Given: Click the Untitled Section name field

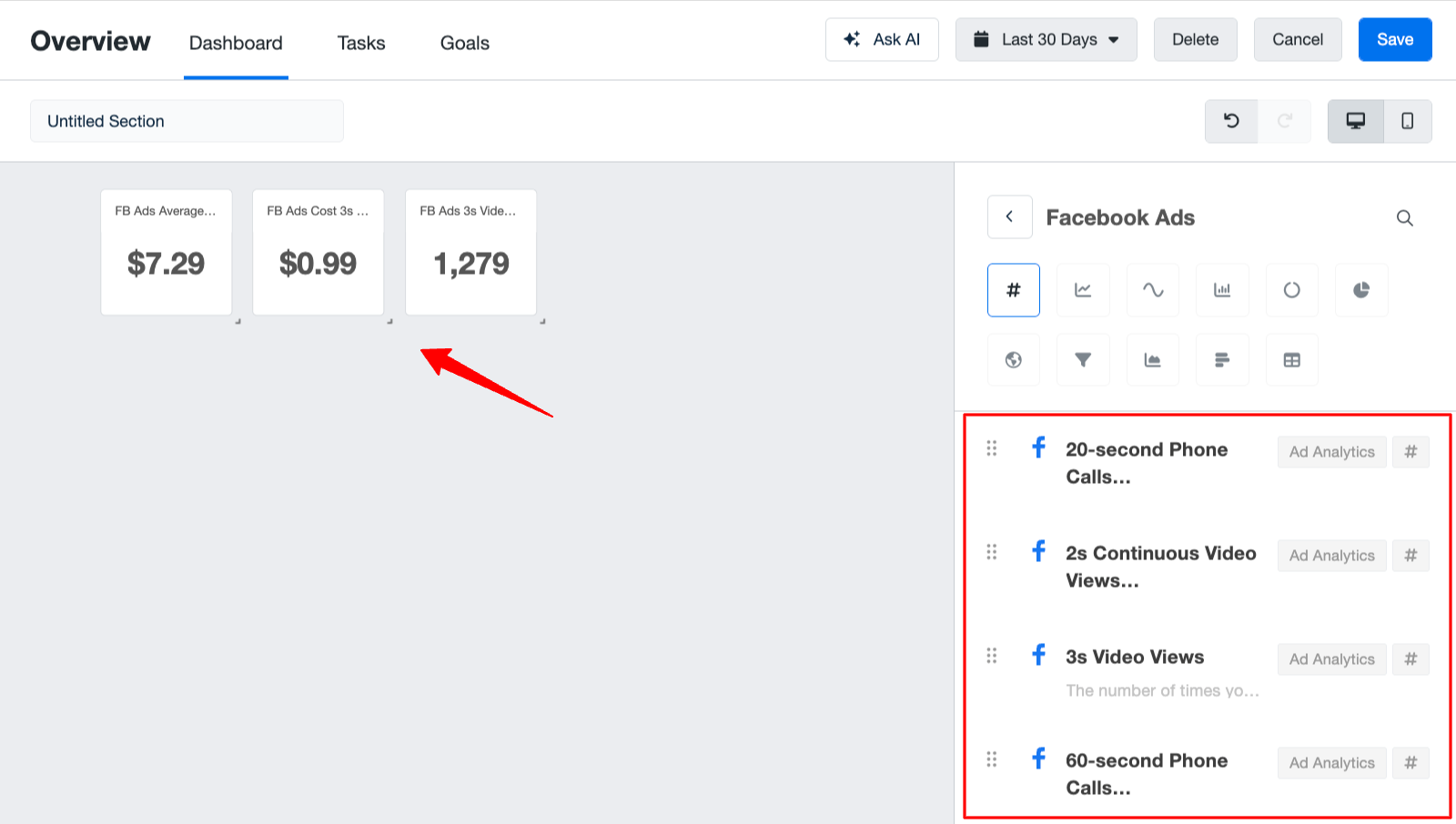Looking at the screenshot, I should click(186, 121).
